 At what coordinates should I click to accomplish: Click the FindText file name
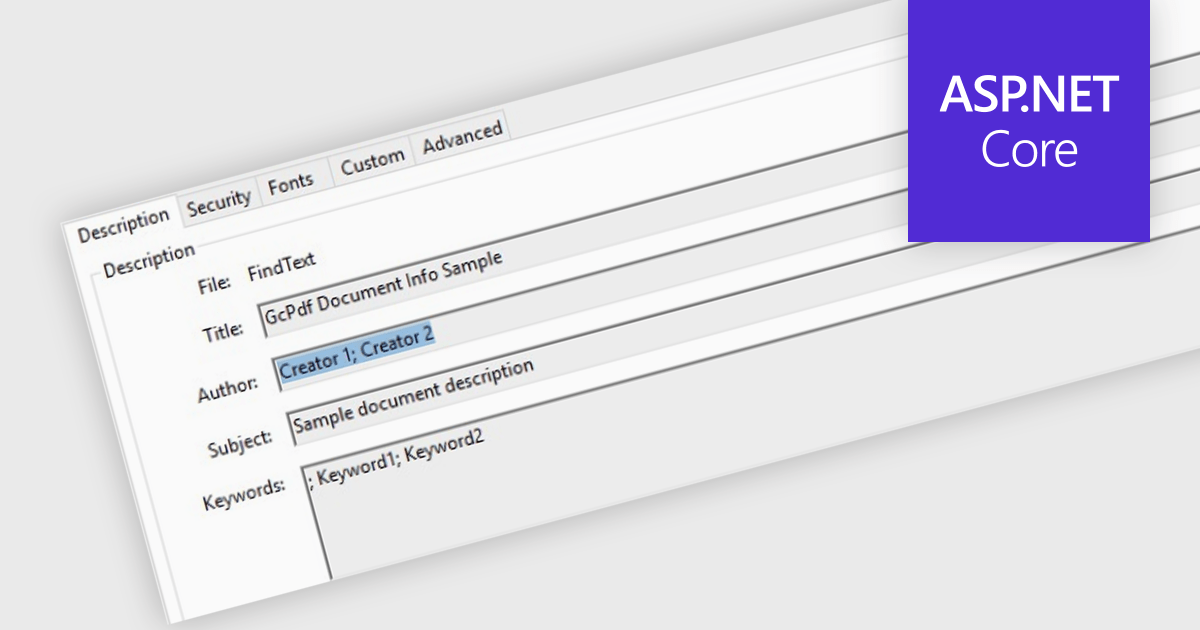[284, 265]
